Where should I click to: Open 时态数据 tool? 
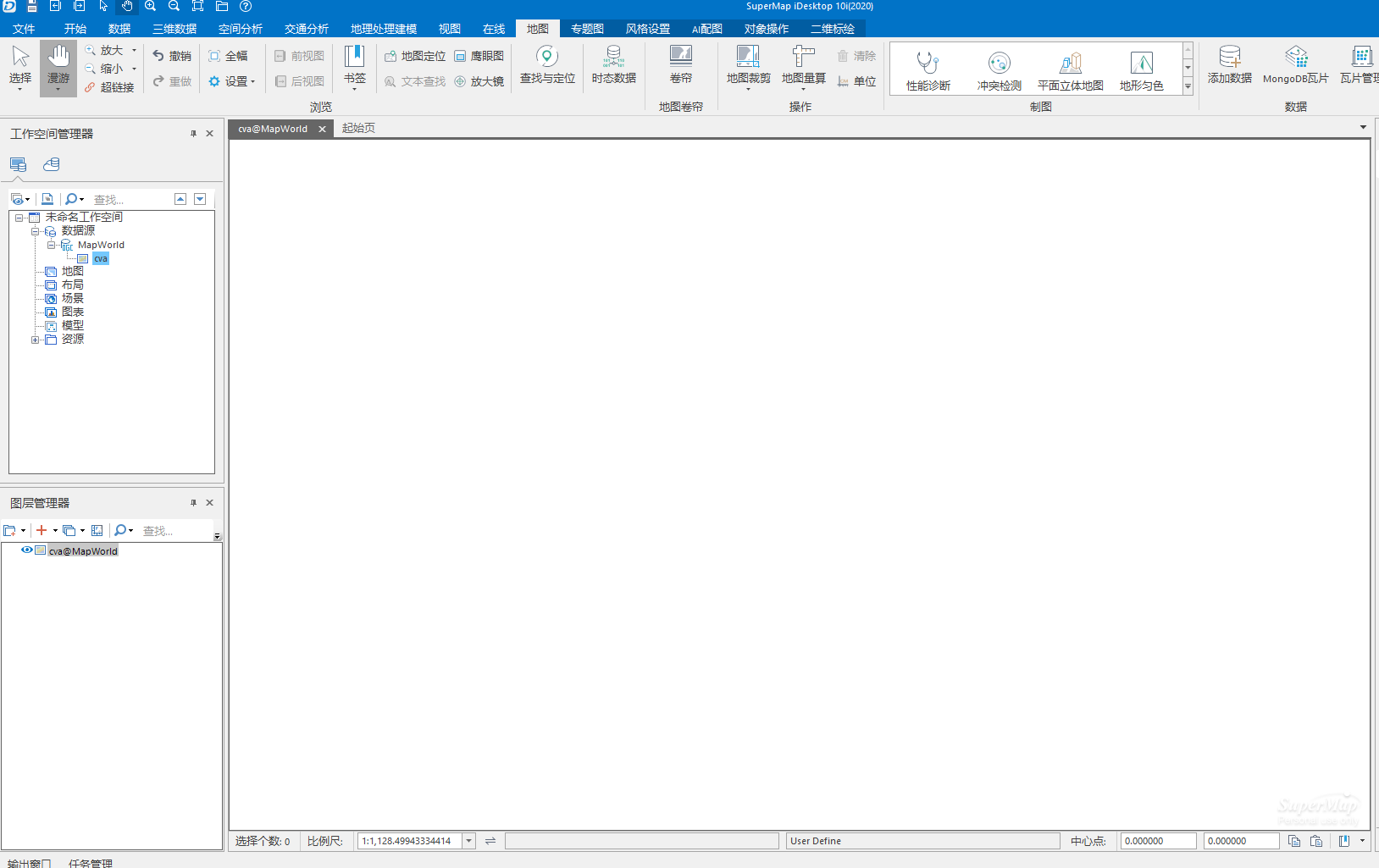[x=614, y=65]
